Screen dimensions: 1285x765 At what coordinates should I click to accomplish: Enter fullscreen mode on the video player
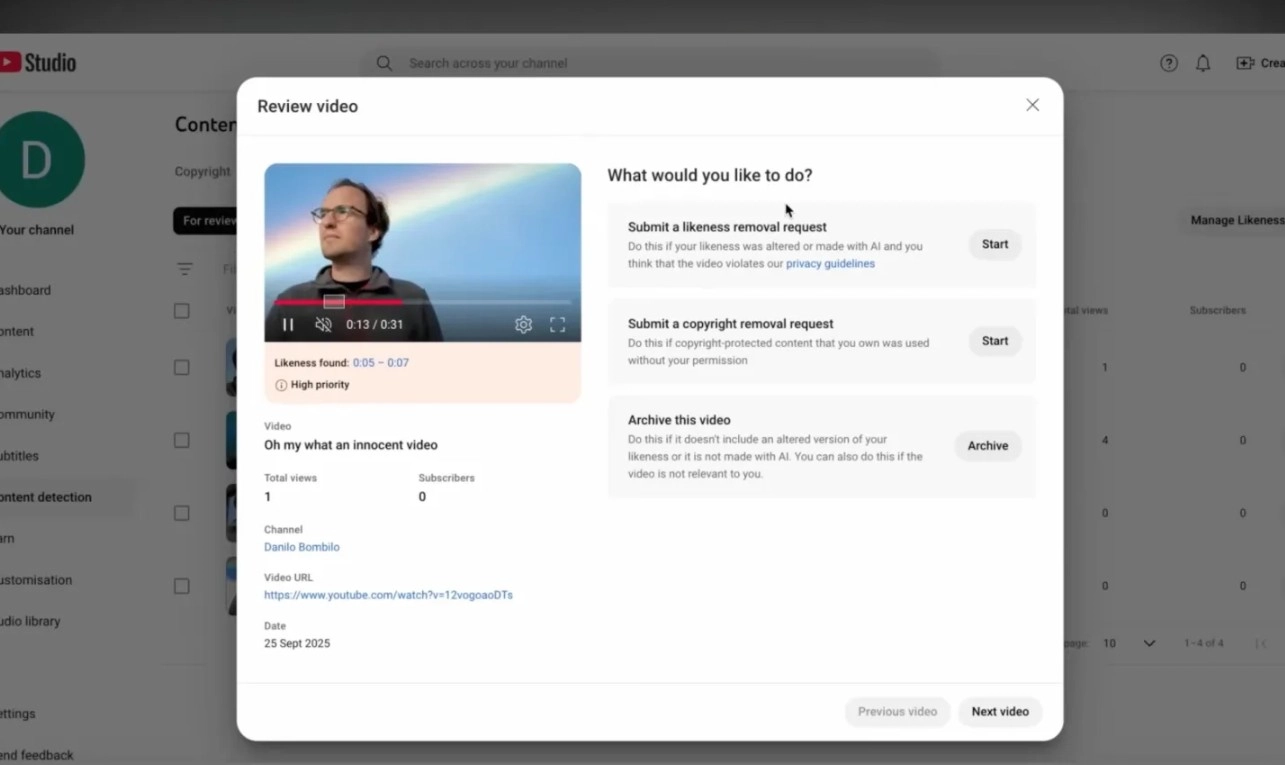point(557,325)
